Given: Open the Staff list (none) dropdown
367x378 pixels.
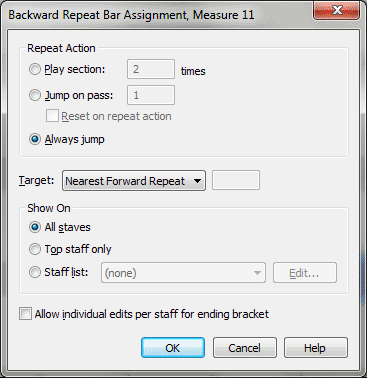Looking at the screenshot, I should click(183, 273).
